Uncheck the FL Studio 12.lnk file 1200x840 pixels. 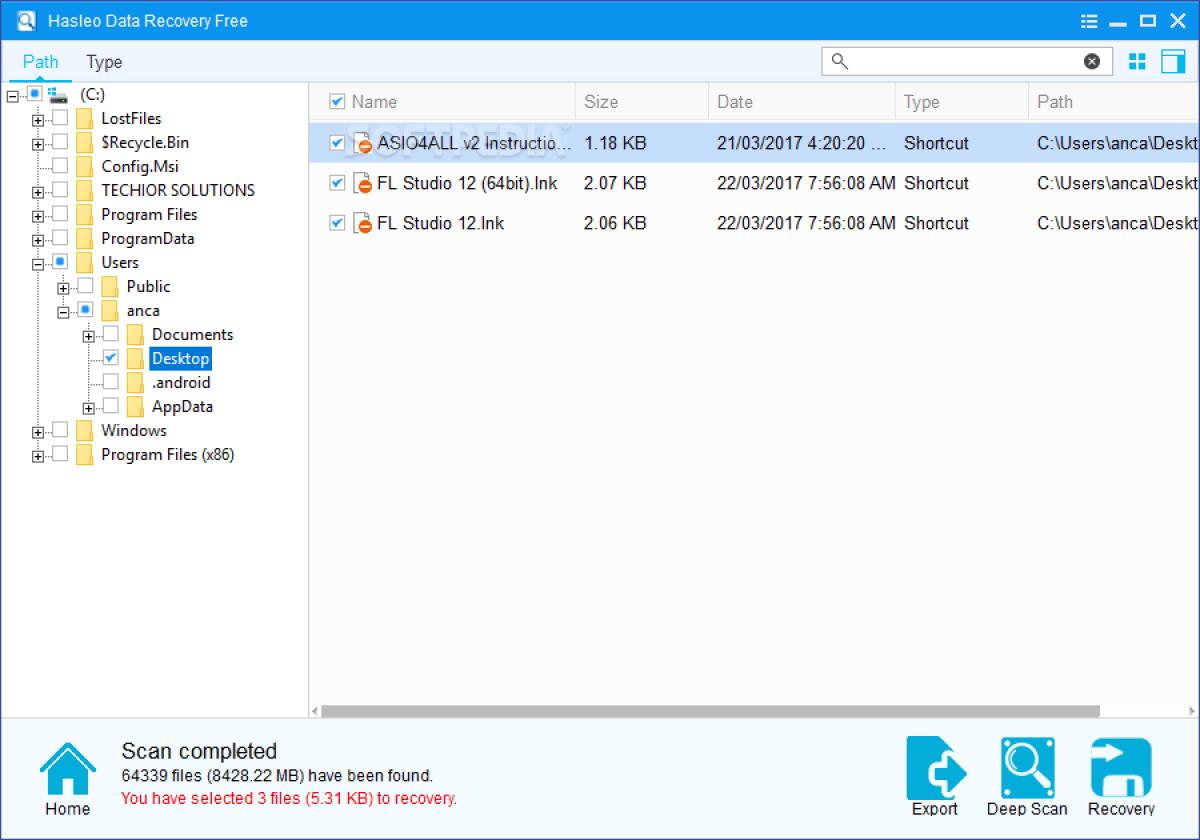pos(337,223)
